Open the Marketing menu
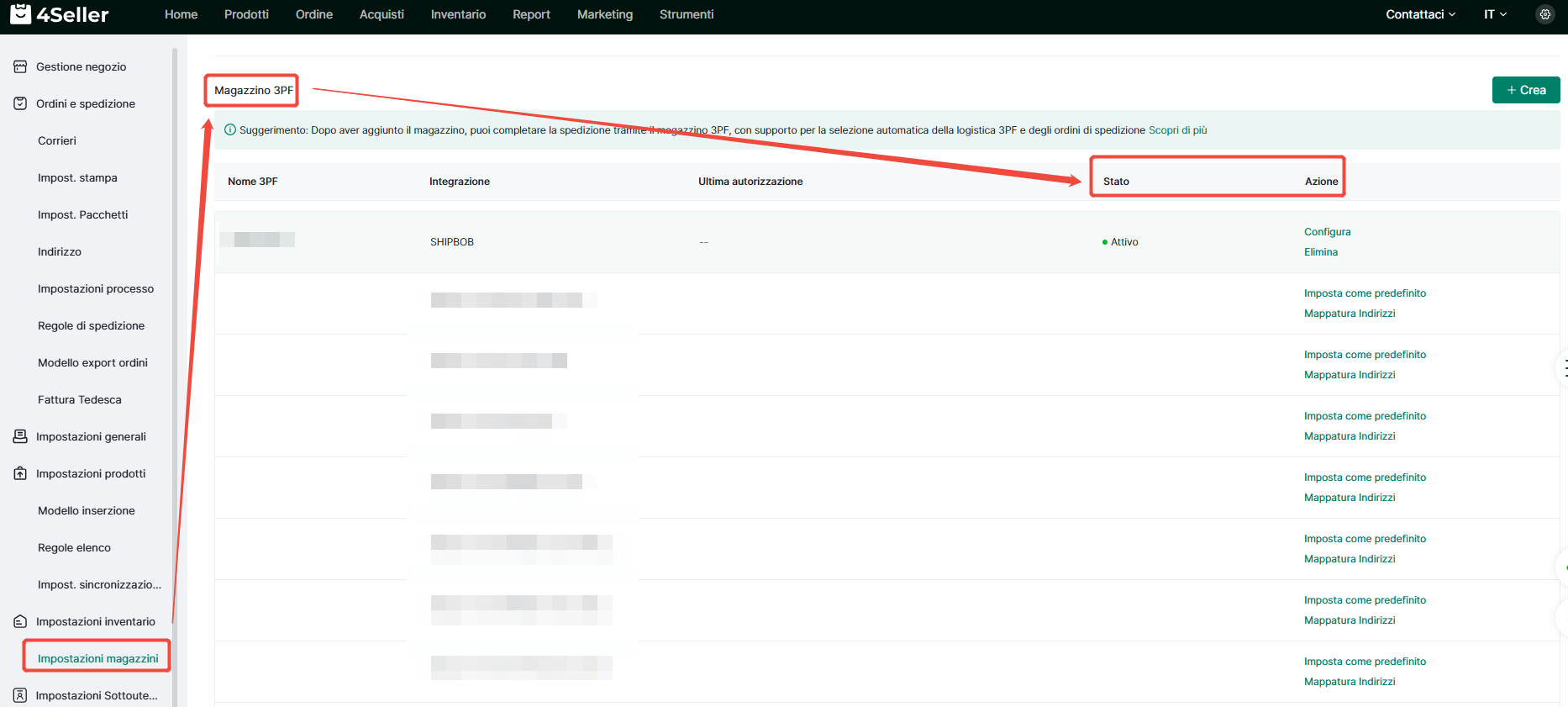Viewport: 1568px width, 707px height. click(x=604, y=14)
